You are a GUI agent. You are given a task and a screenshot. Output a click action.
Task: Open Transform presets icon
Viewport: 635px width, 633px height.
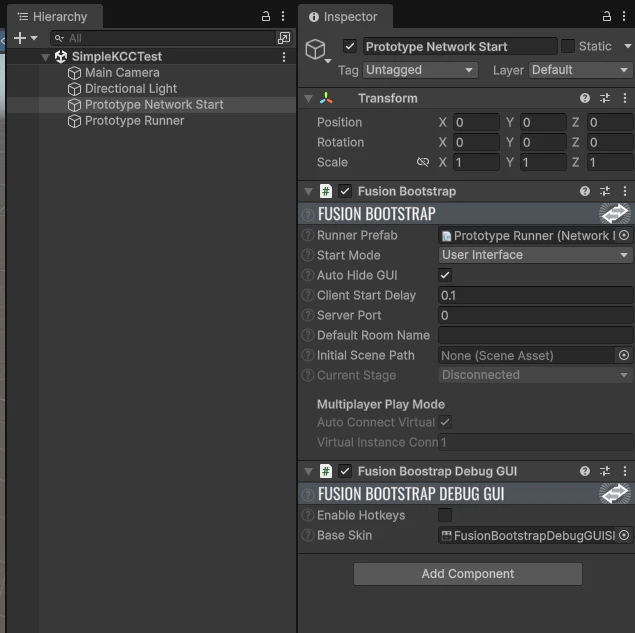(x=605, y=98)
